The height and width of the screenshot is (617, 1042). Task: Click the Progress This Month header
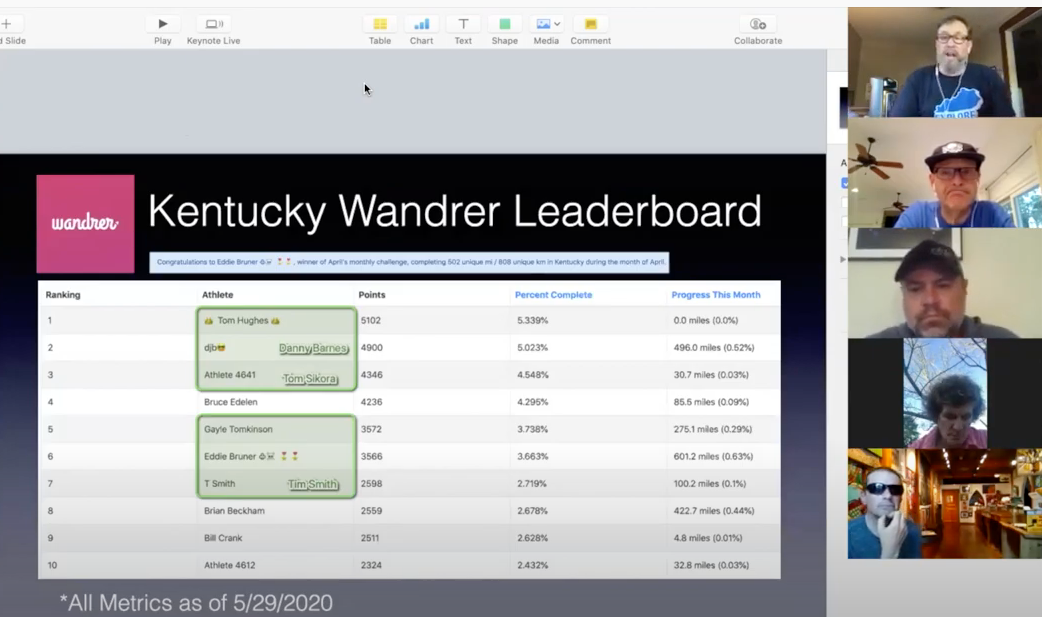716,295
